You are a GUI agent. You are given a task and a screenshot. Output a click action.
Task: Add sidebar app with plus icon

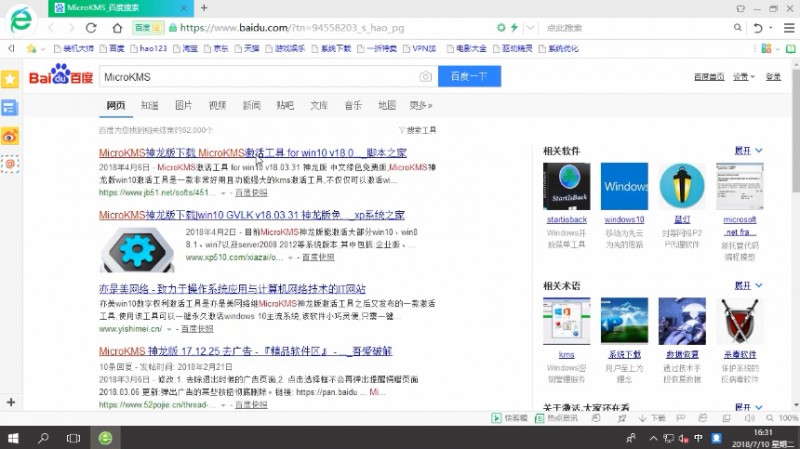(11, 402)
